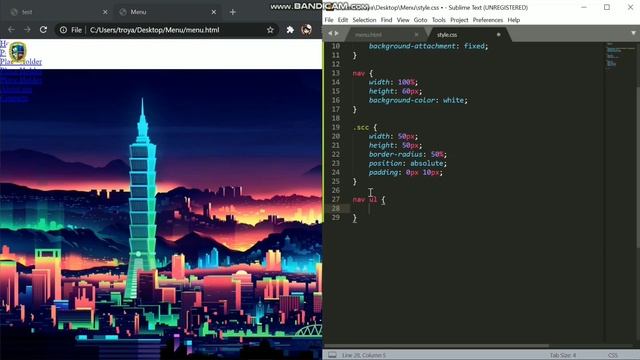Click the 'position: absolute;' declaration

coord(408,163)
